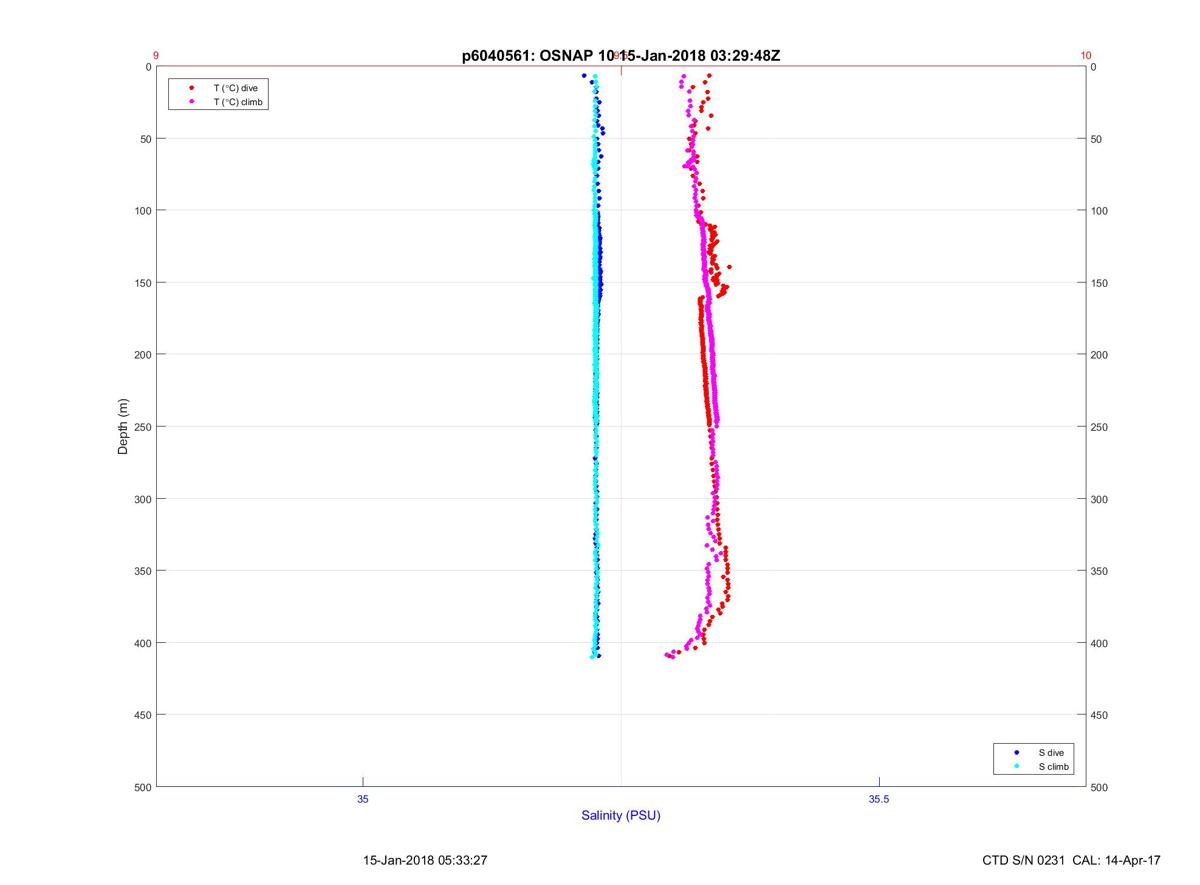This screenshot has height=885, width=1200.
Task: Click the left-axis '300' depth label
Action: [141, 499]
